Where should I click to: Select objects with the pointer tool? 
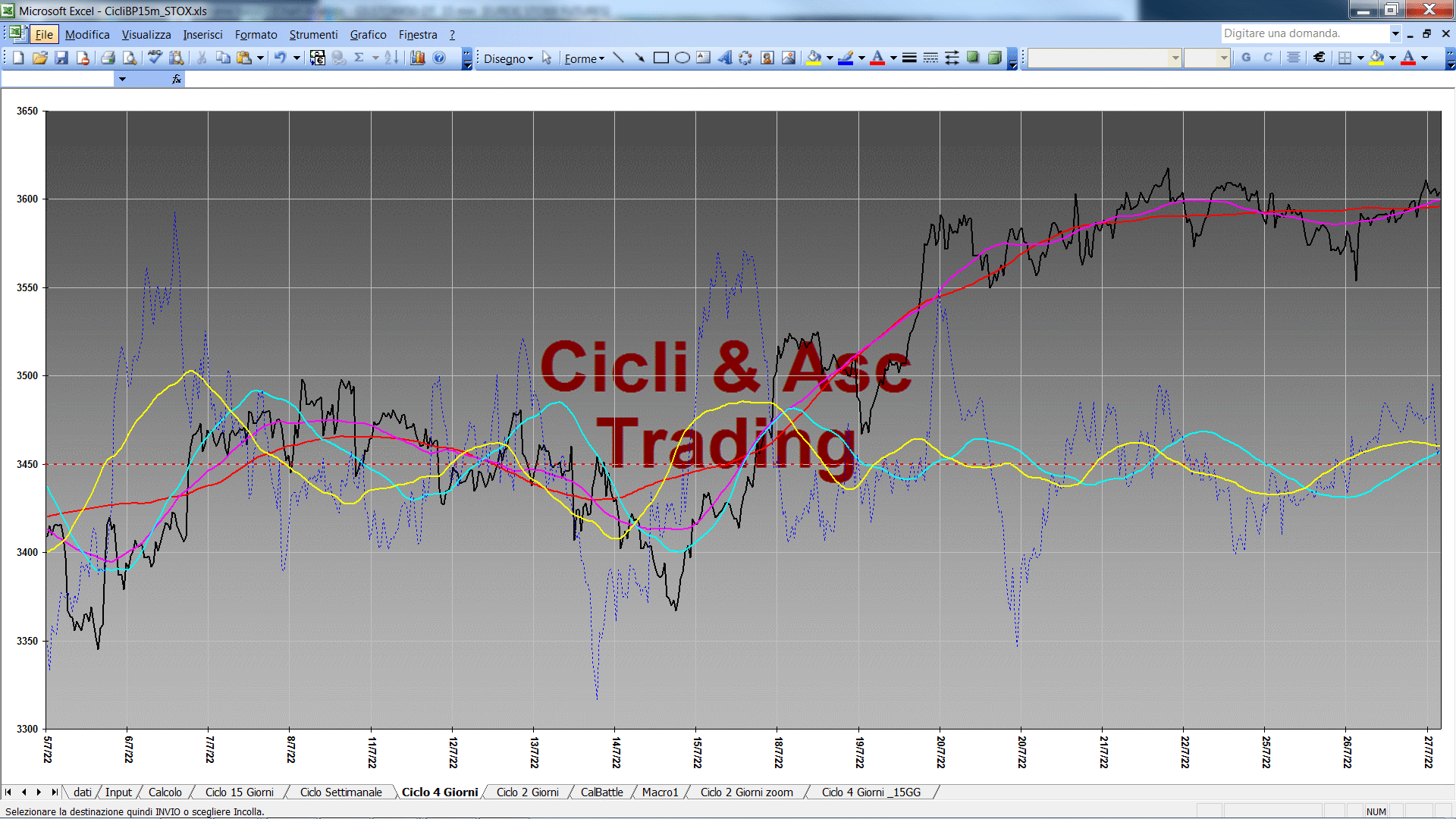(547, 58)
